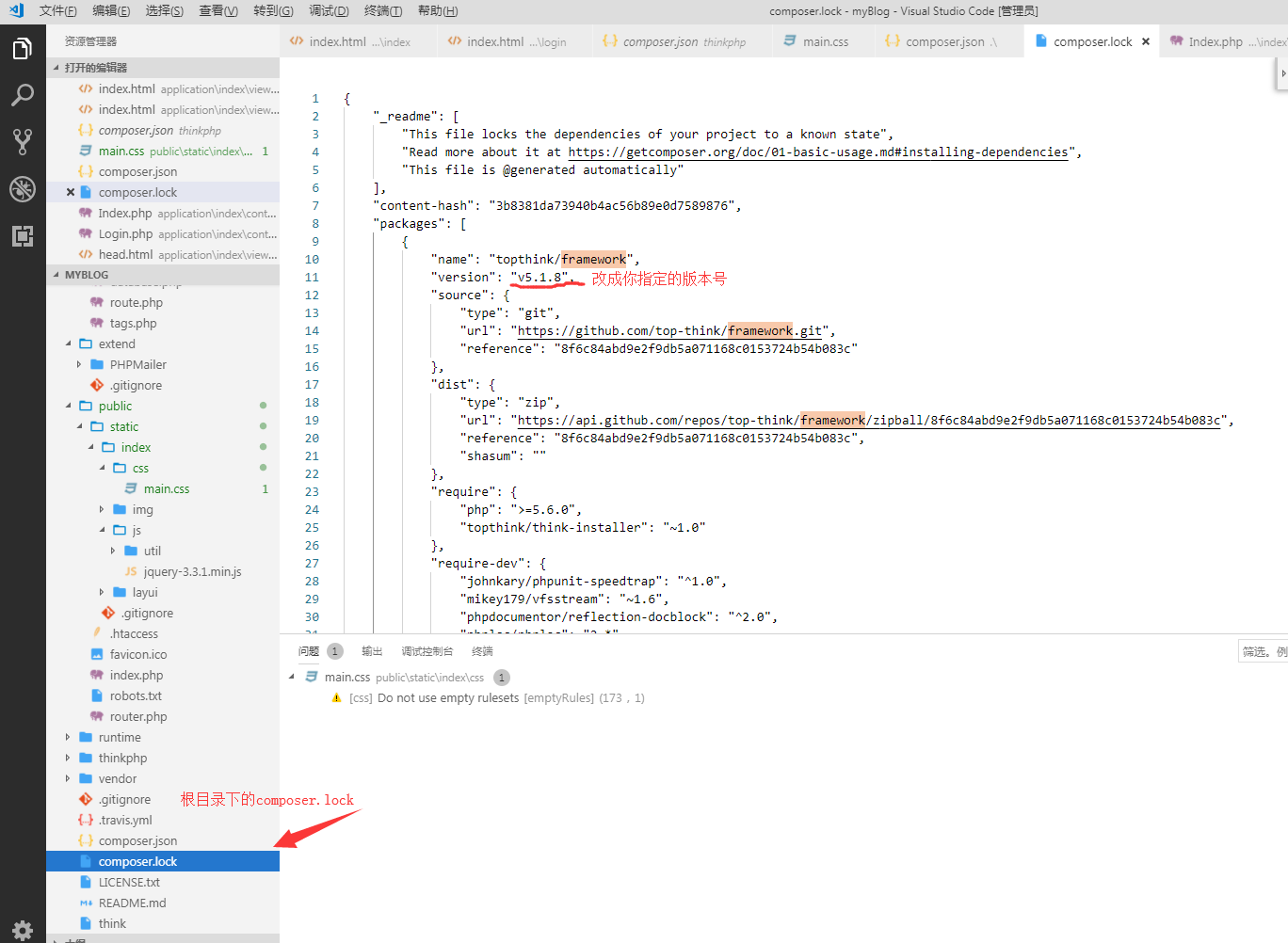The width and height of the screenshot is (1288, 943).
Task: Collapse the js folder
Action: (x=103, y=530)
